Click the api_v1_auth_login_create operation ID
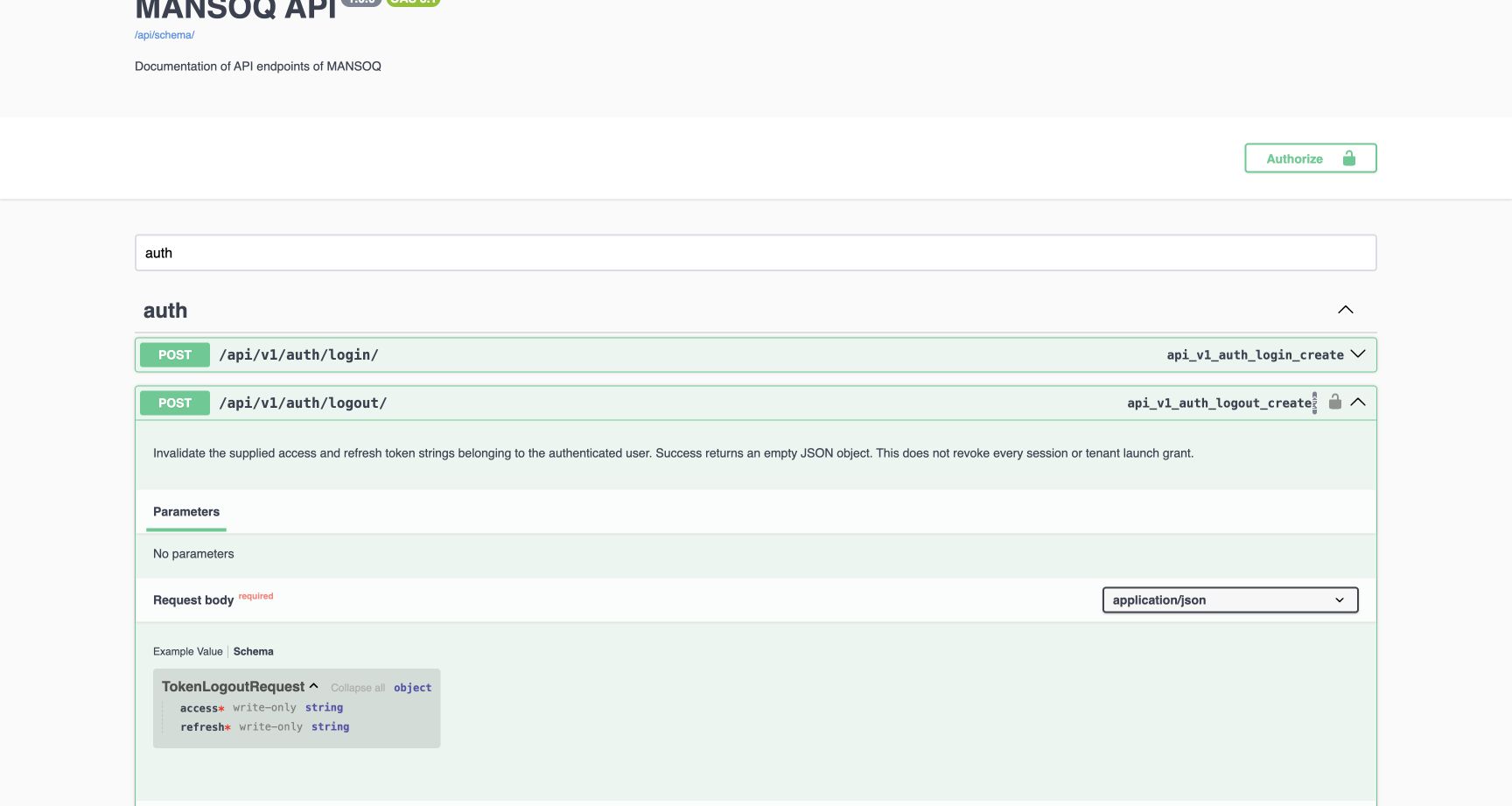 [x=1256, y=354]
